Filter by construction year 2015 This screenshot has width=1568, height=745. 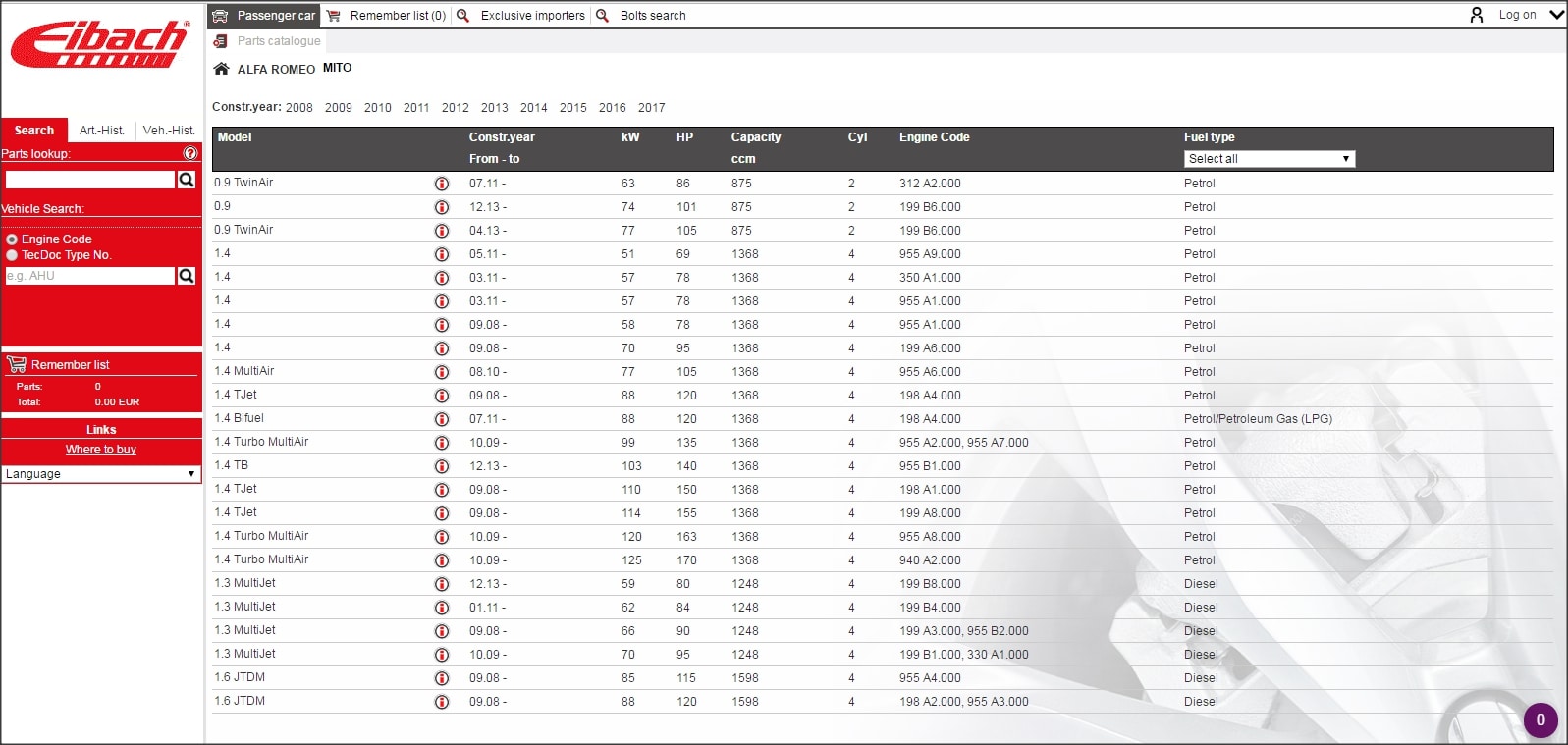point(573,108)
